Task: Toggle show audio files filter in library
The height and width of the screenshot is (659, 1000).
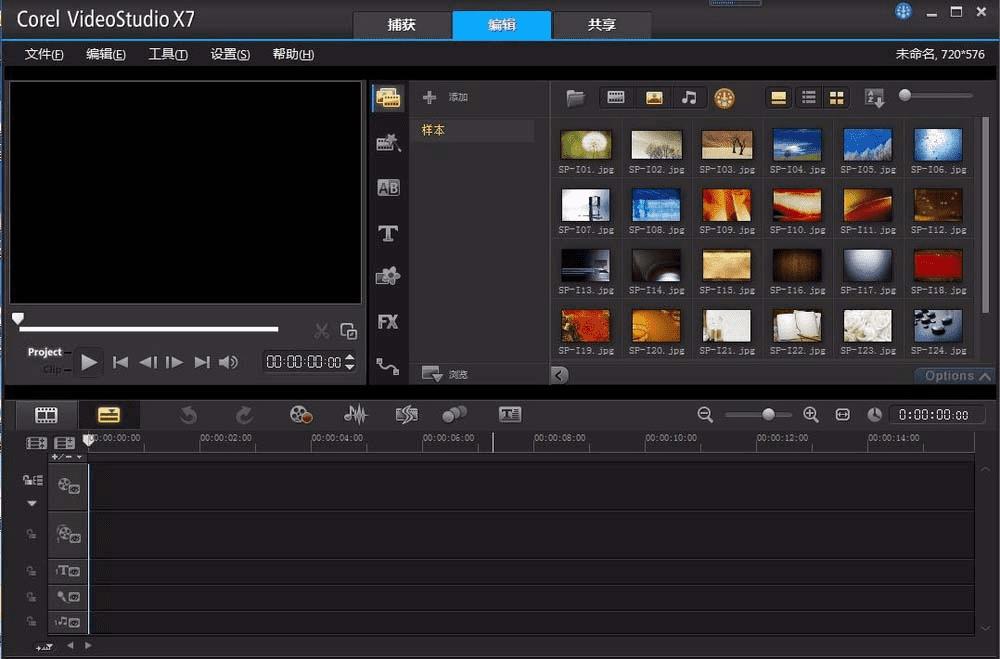Action: click(x=689, y=97)
